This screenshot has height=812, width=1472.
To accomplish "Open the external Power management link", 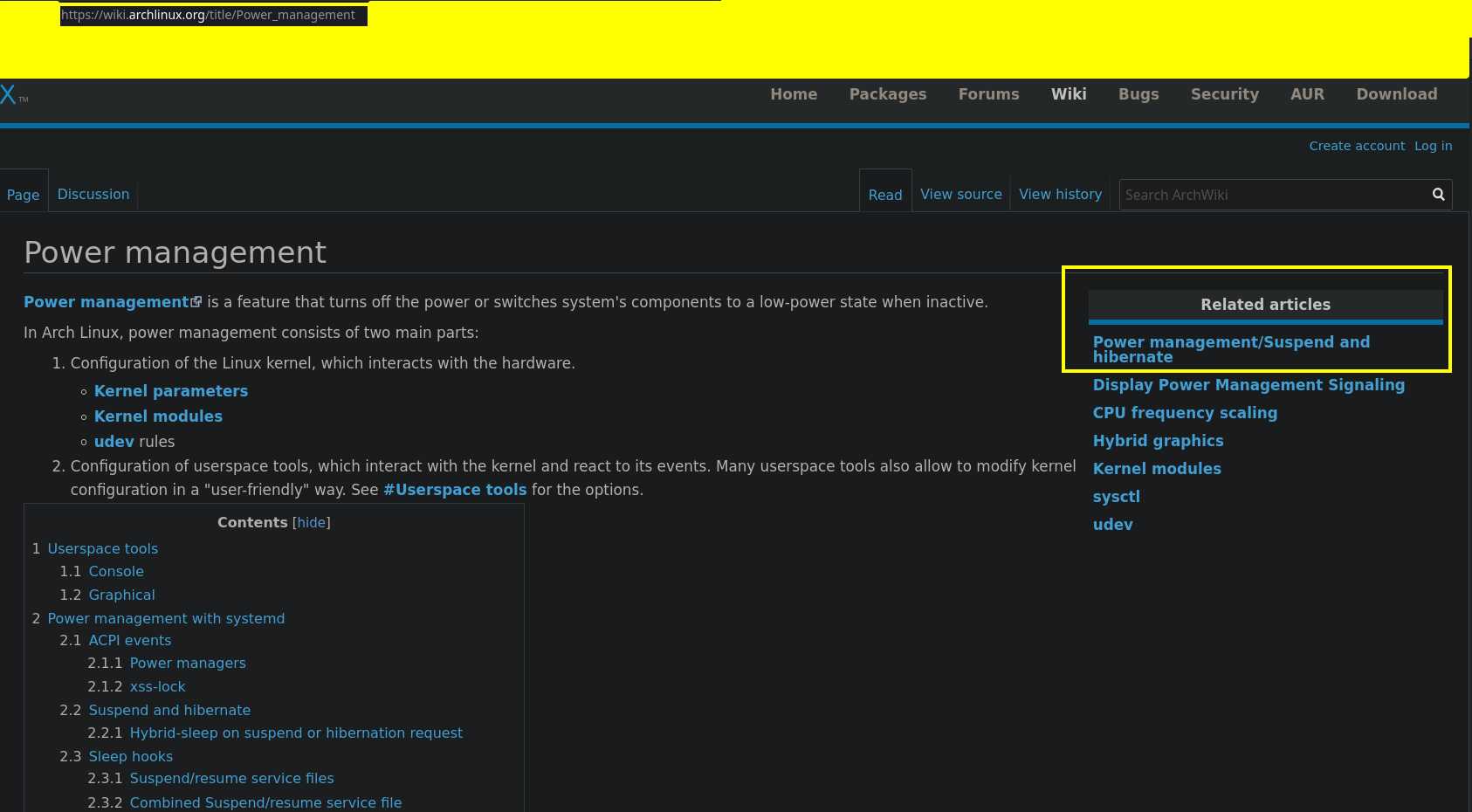I will pos(112,302).
